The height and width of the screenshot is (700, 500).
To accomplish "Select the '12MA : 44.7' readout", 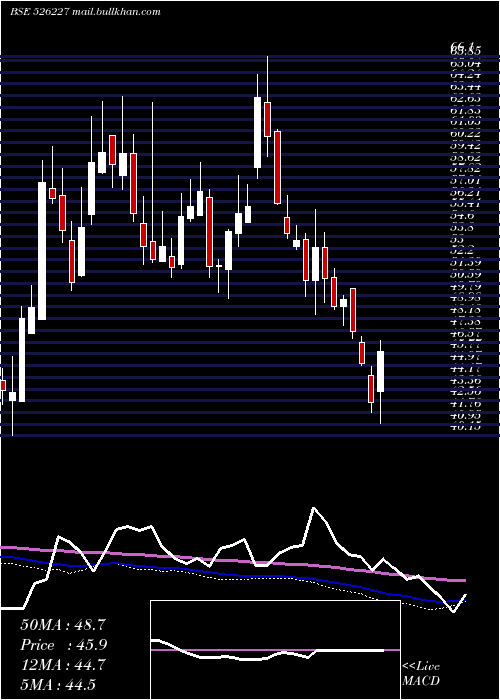I will point(62,665).
